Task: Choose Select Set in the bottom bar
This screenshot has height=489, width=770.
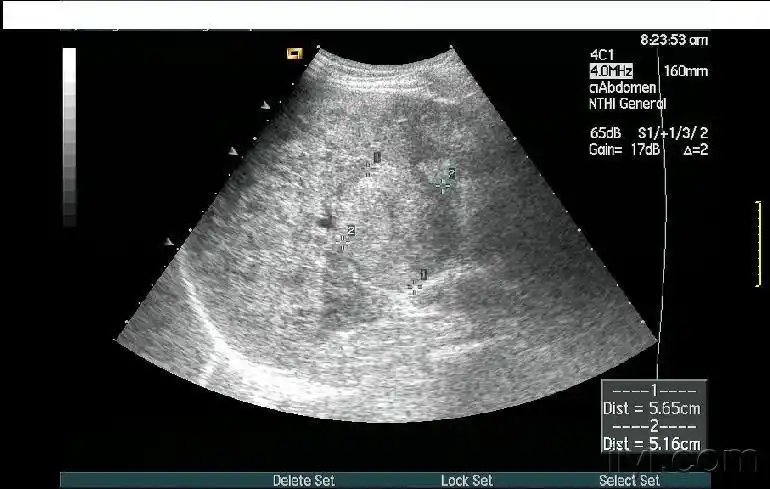Action: [629, 481]
